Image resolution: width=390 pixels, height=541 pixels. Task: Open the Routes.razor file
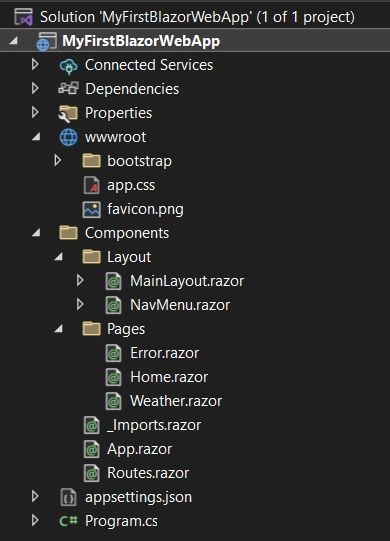click(x=148, y=473)
